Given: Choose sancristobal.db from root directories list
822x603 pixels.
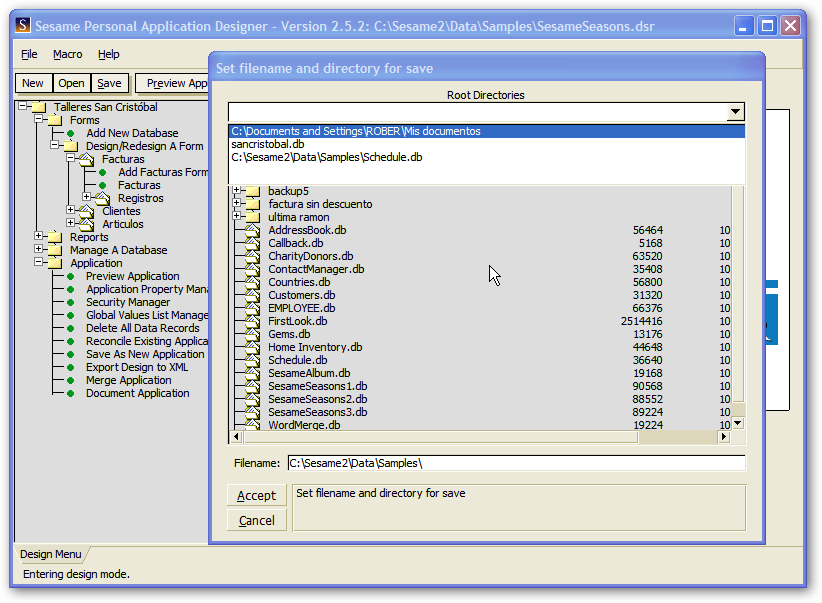Looking at the screenshot, I should [486, 144].
